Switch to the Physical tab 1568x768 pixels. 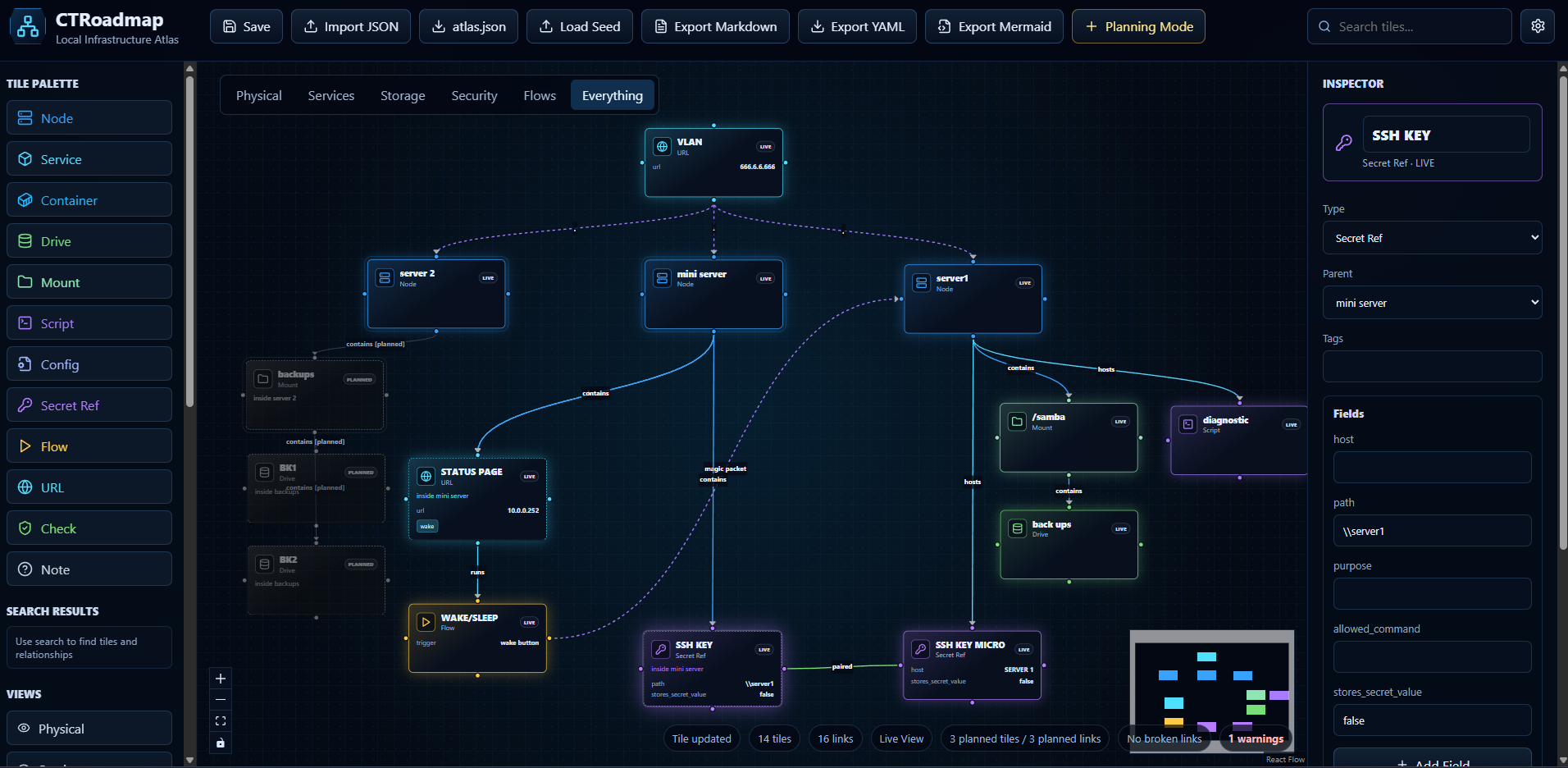(x=259, y=95)
